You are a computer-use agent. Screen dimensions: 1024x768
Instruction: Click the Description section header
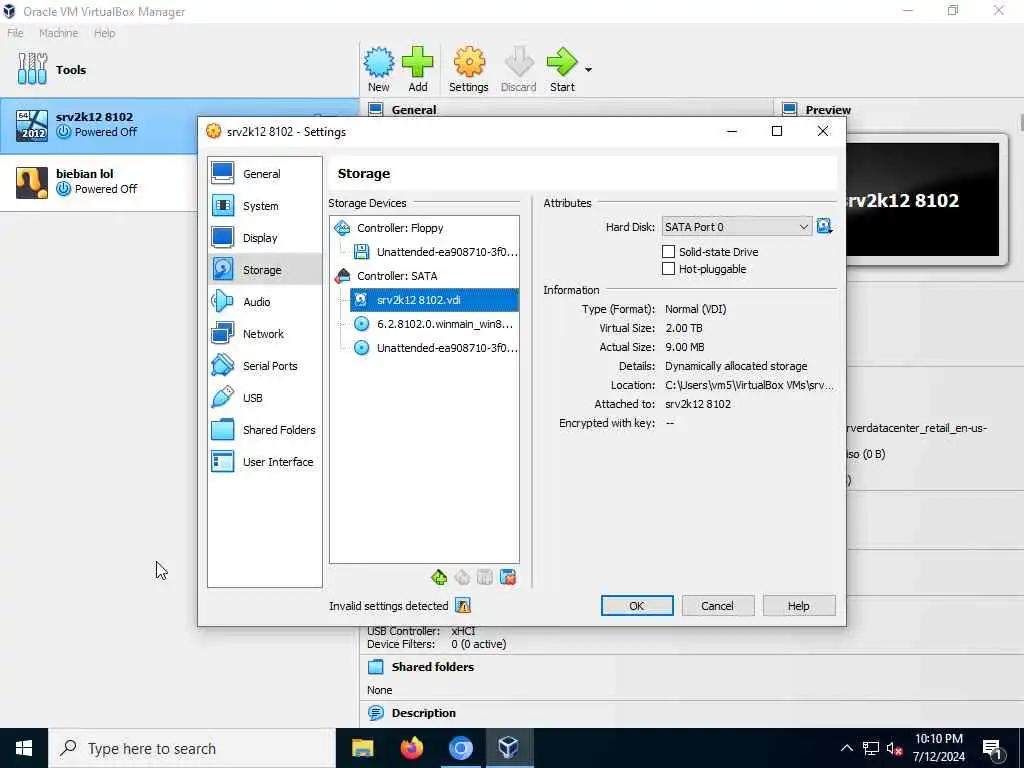[x=423, y=713]
